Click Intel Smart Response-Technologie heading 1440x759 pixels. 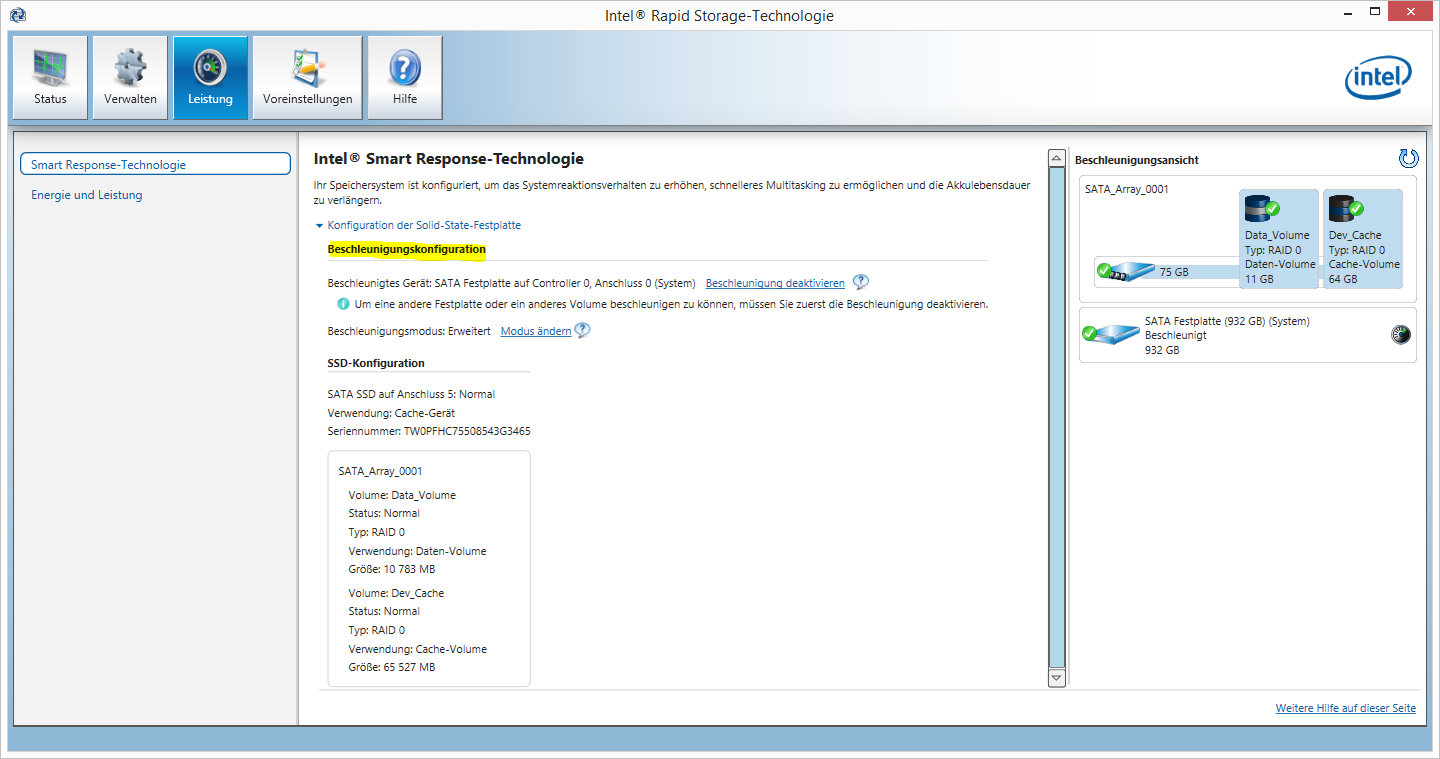pos(449,159)
